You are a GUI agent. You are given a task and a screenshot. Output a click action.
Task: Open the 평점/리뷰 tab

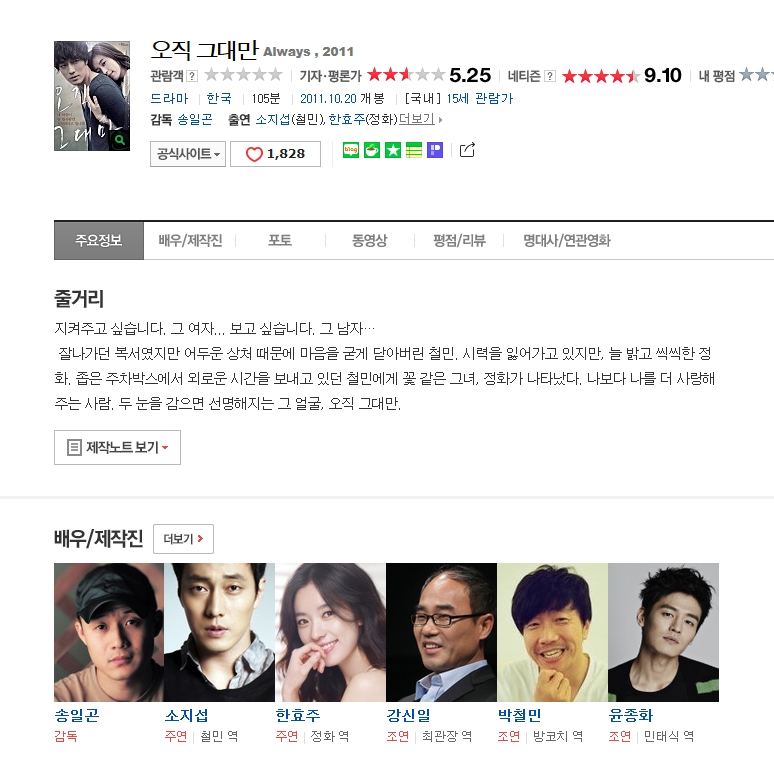tap(460, 240)
